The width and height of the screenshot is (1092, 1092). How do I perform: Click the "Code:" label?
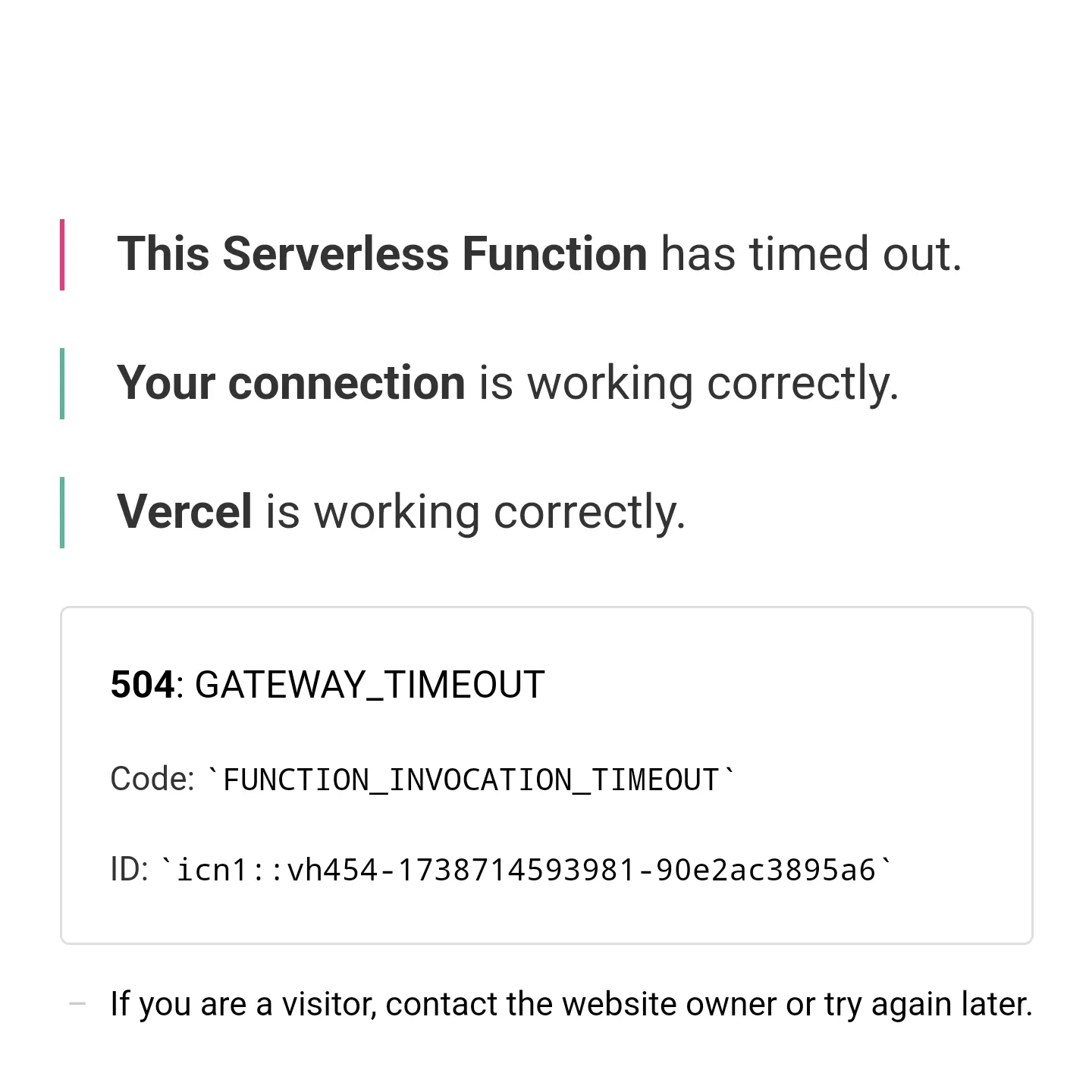pyautogui.click(x=152, y=779)
